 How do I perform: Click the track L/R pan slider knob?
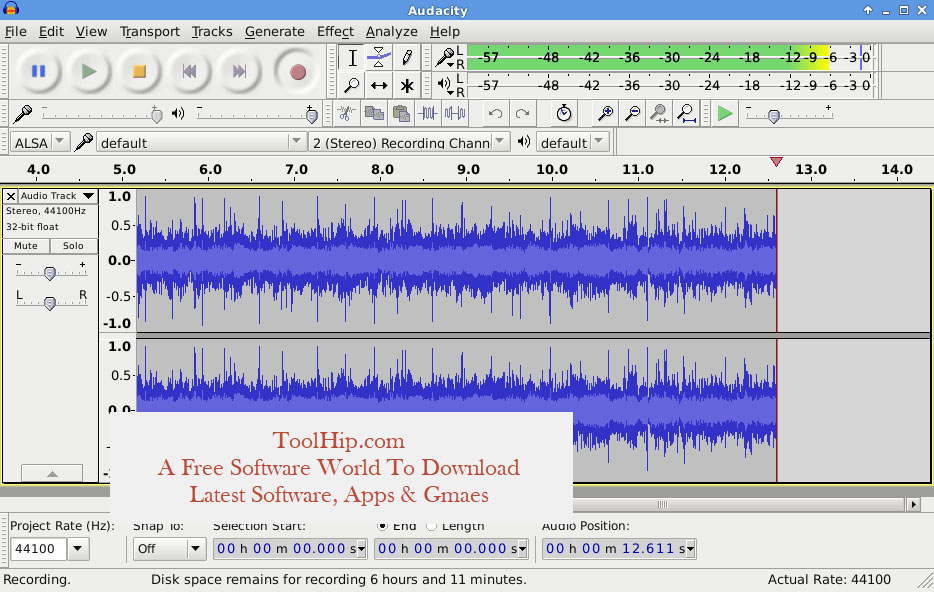coord(50,303)
